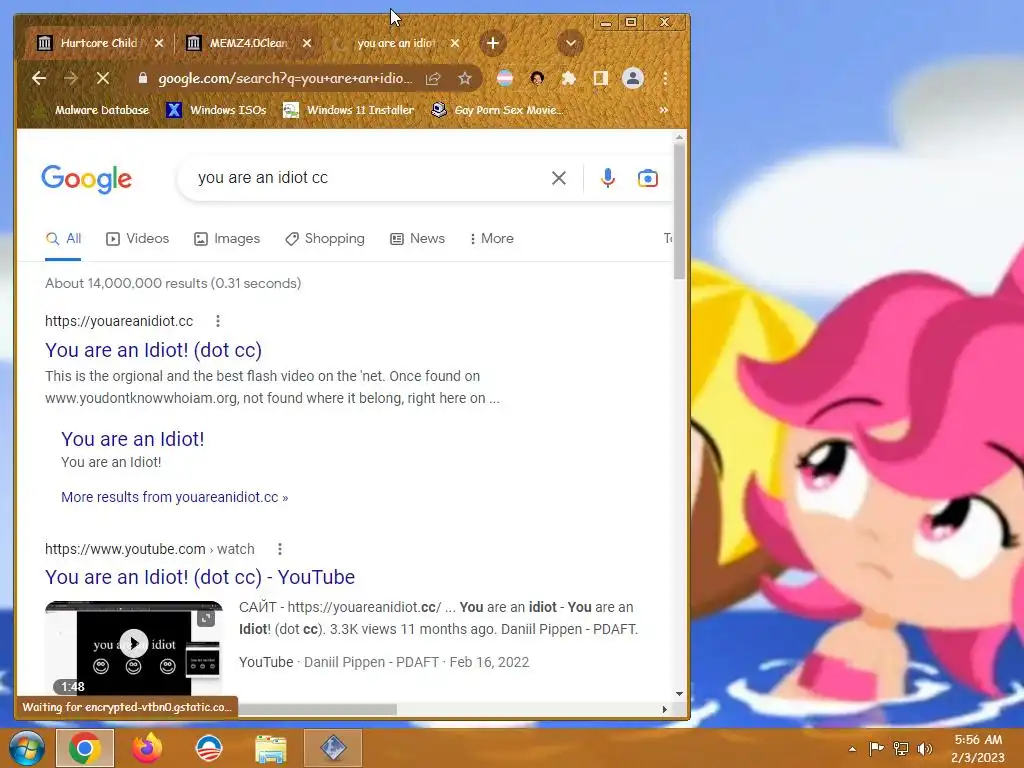The height and width of the screenshot is (768, 1024).
Task: Click the address bar URL
Action: click(x=285, y=78)
